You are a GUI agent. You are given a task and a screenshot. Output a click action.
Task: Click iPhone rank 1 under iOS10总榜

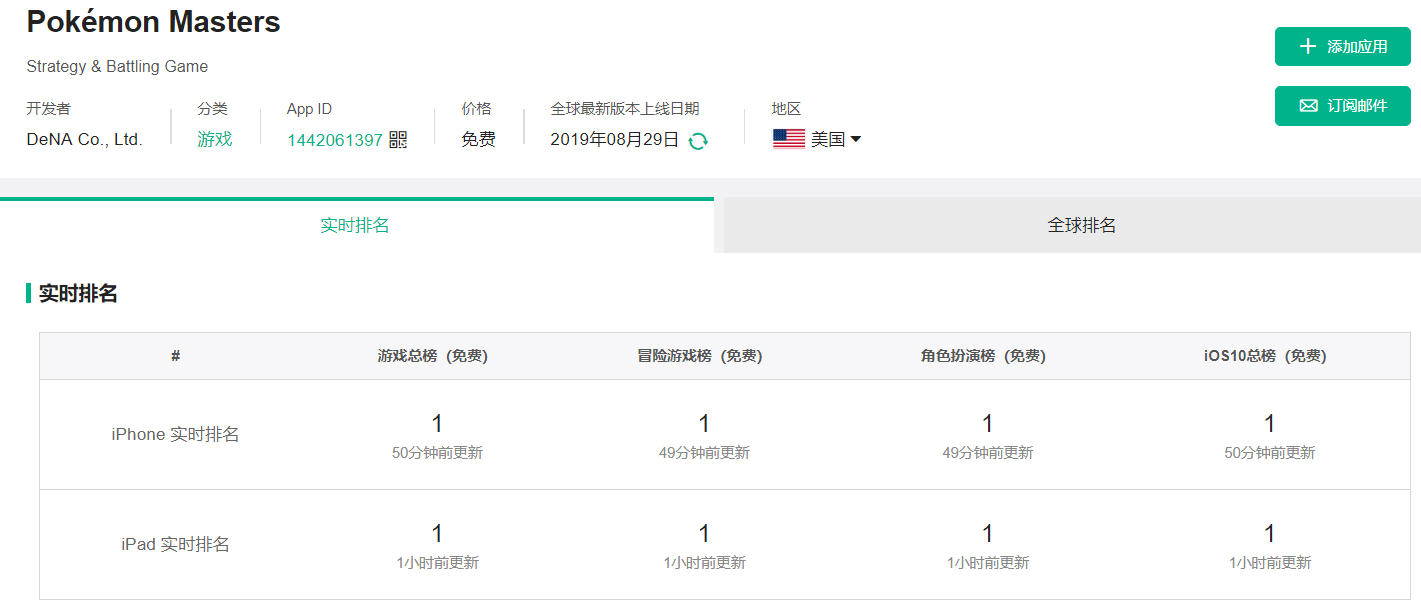click(x=1269, y=424)
